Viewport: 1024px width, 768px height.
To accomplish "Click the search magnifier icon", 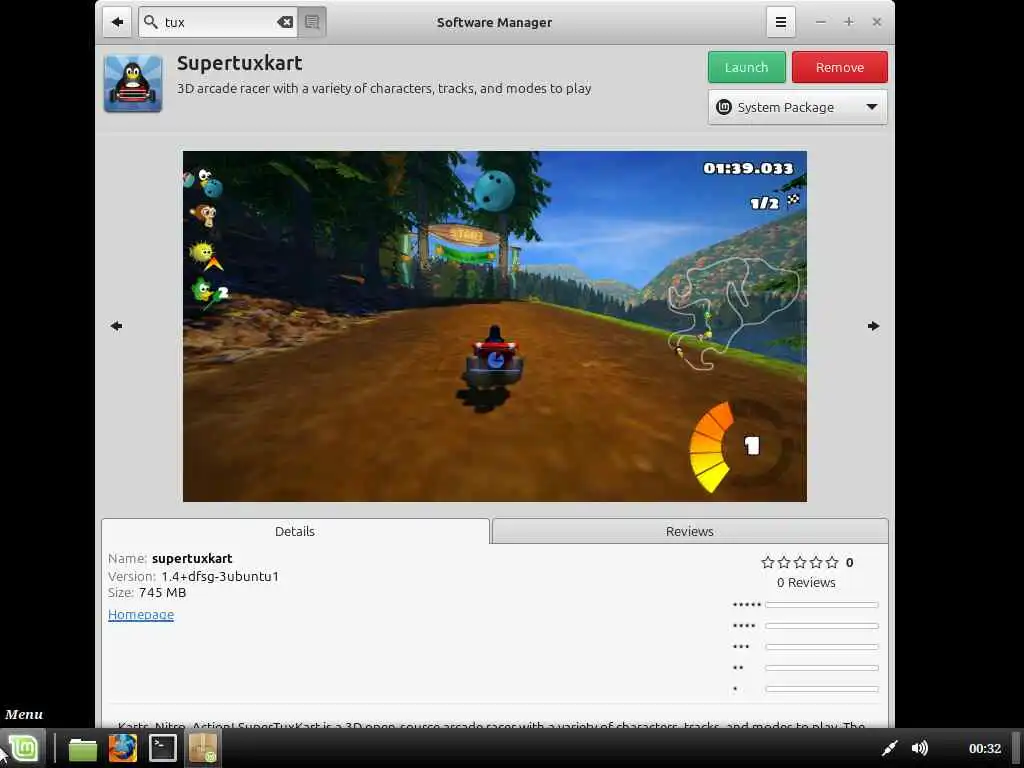I will tap(151, 22).
